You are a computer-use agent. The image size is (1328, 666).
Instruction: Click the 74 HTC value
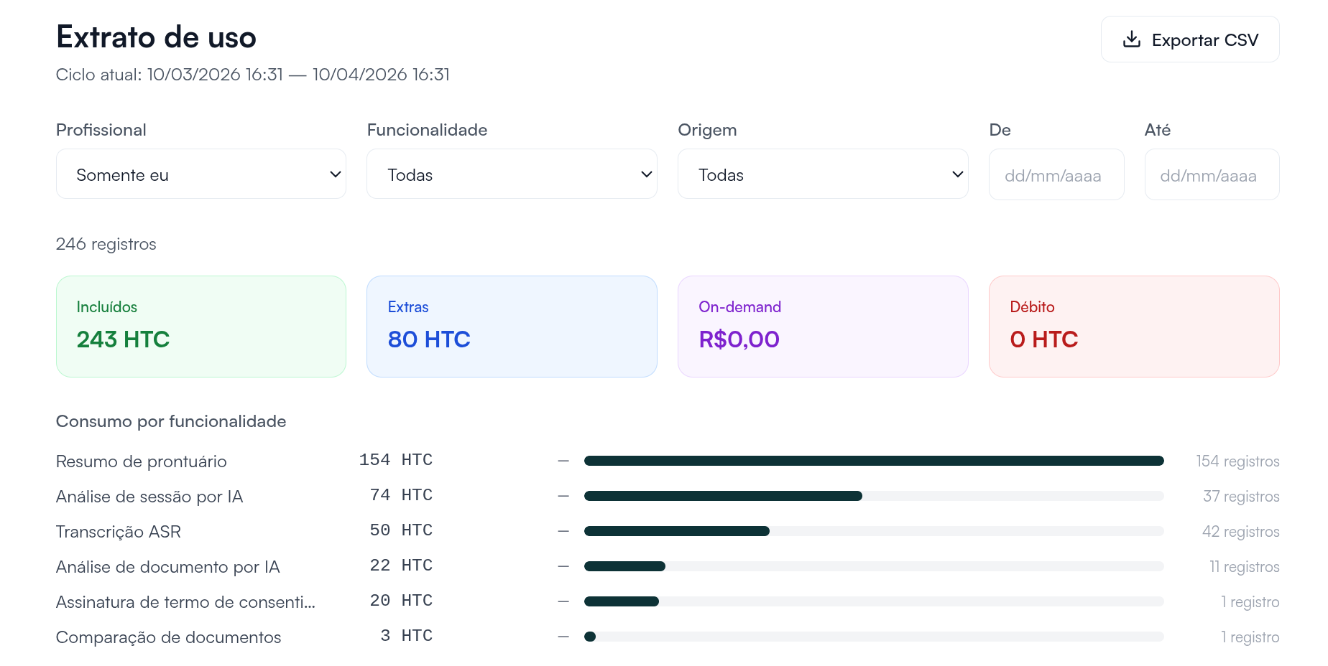(x=401, y=495)
